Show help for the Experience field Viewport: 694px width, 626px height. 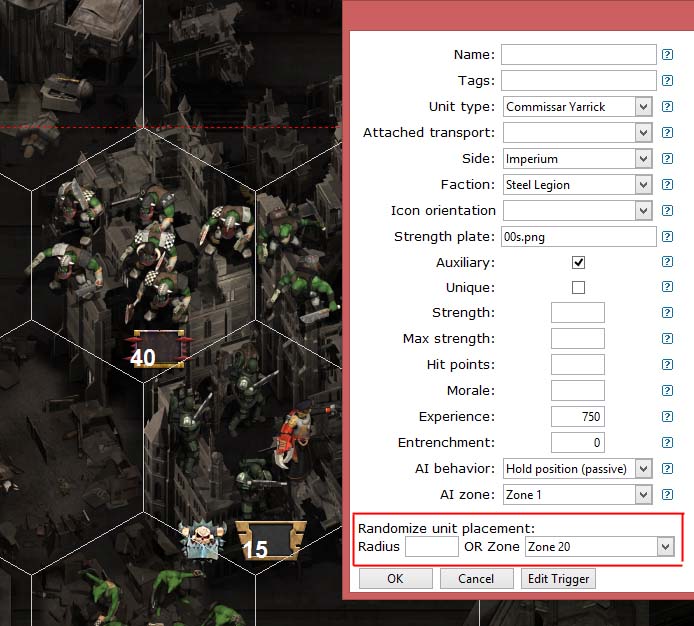pyautogui.click(x=667, y=417)
